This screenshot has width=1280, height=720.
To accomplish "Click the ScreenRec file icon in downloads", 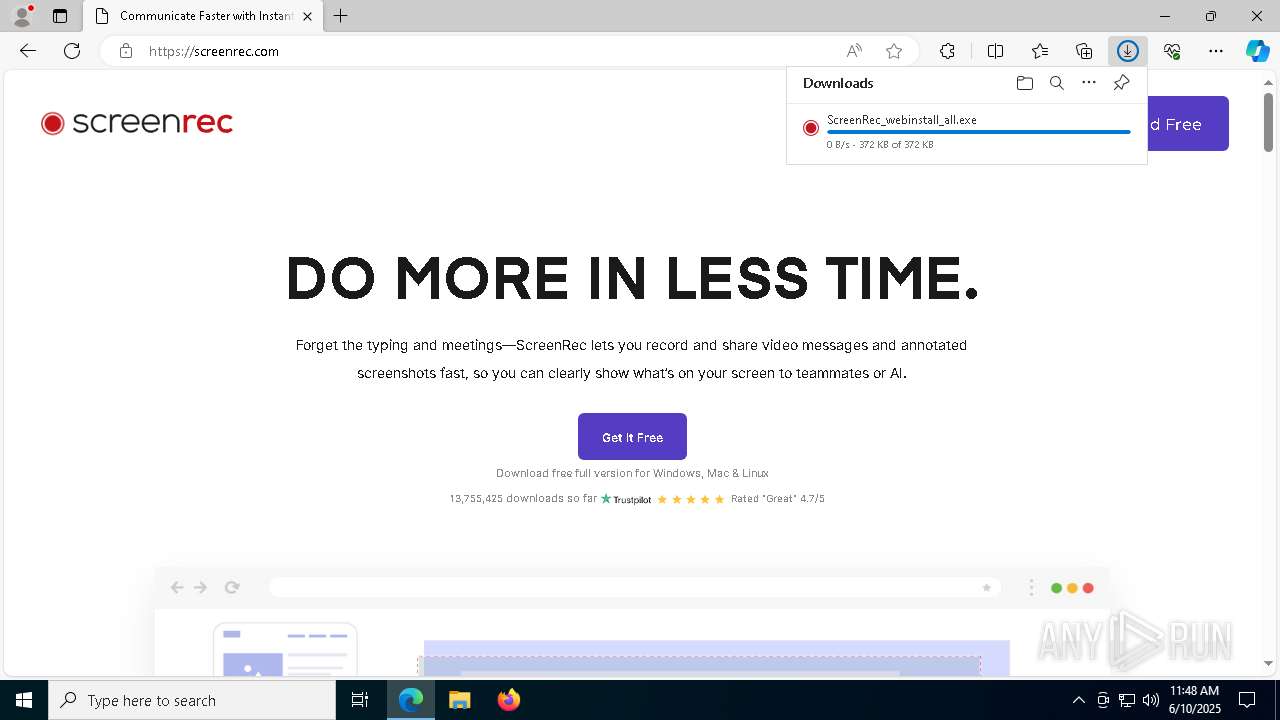I will (811, 128).
